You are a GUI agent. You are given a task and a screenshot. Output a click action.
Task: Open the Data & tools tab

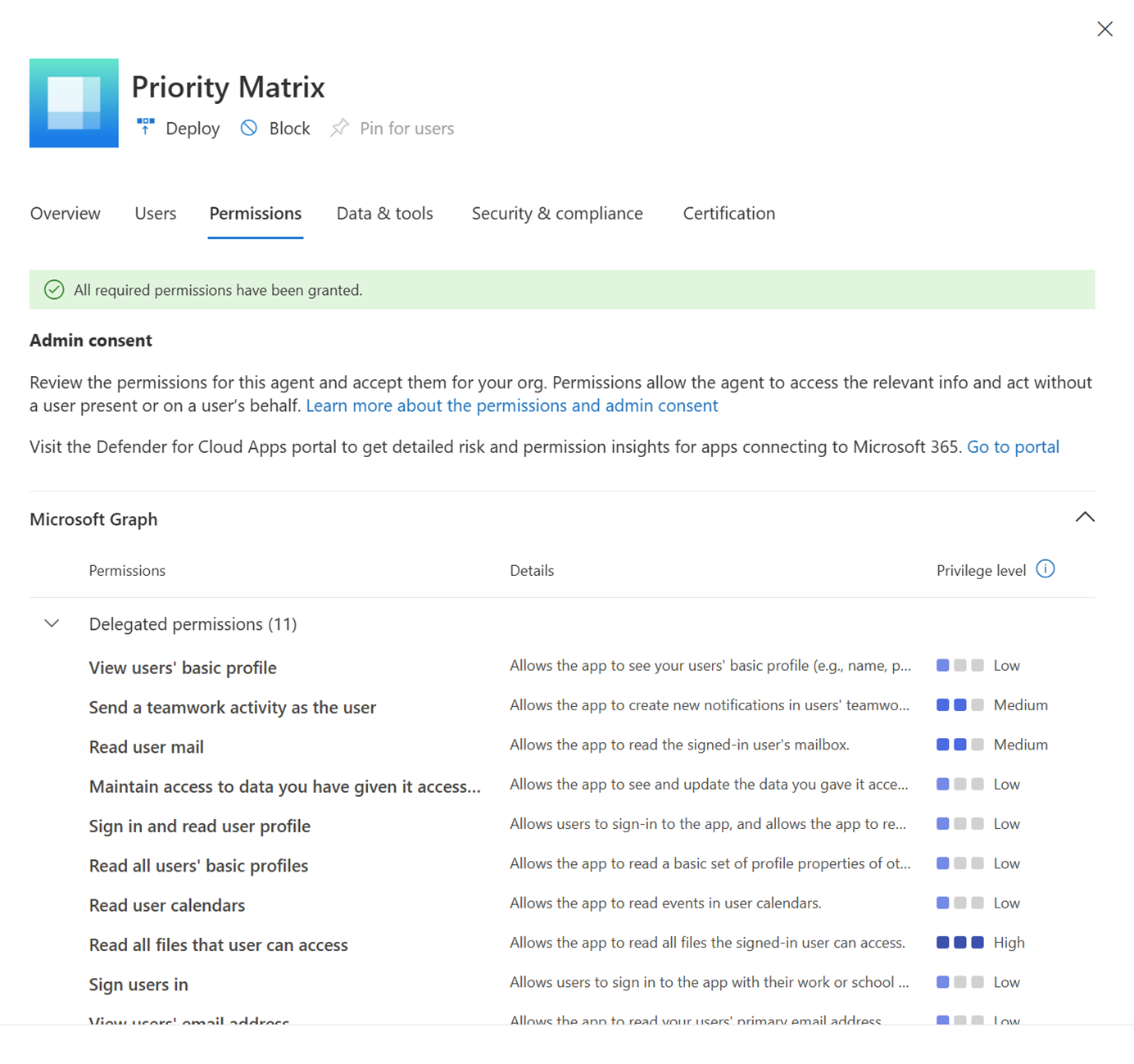point(384,213)
